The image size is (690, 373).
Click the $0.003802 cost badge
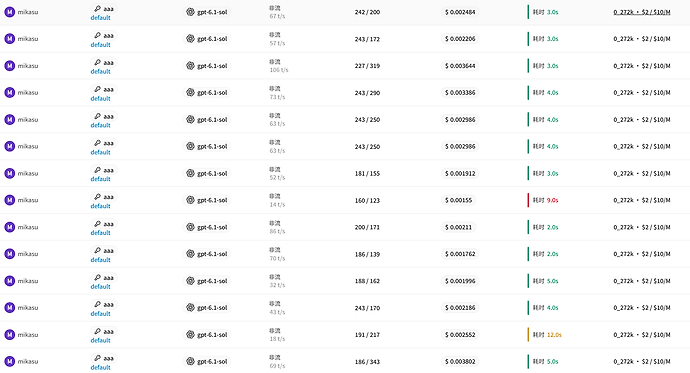460,362
